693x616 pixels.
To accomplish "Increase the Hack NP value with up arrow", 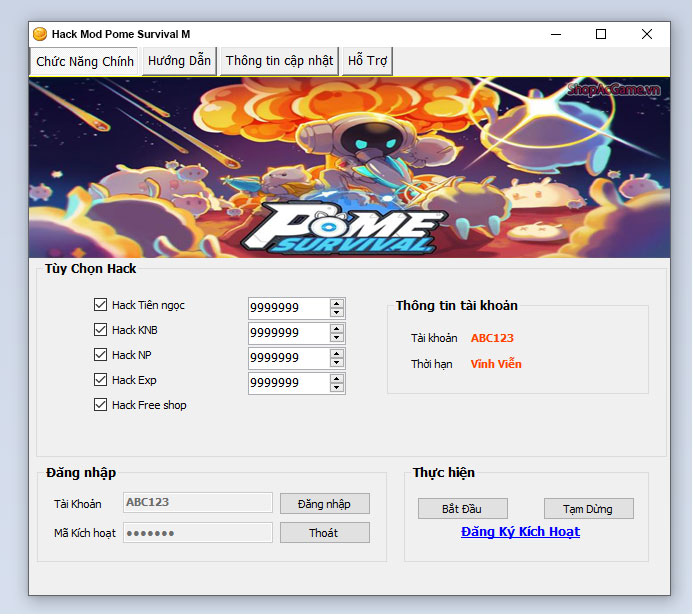I will pos(337,354).
